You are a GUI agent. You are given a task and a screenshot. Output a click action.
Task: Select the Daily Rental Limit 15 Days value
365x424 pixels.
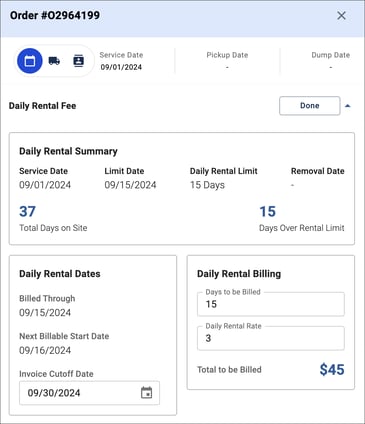coord(207,185)
